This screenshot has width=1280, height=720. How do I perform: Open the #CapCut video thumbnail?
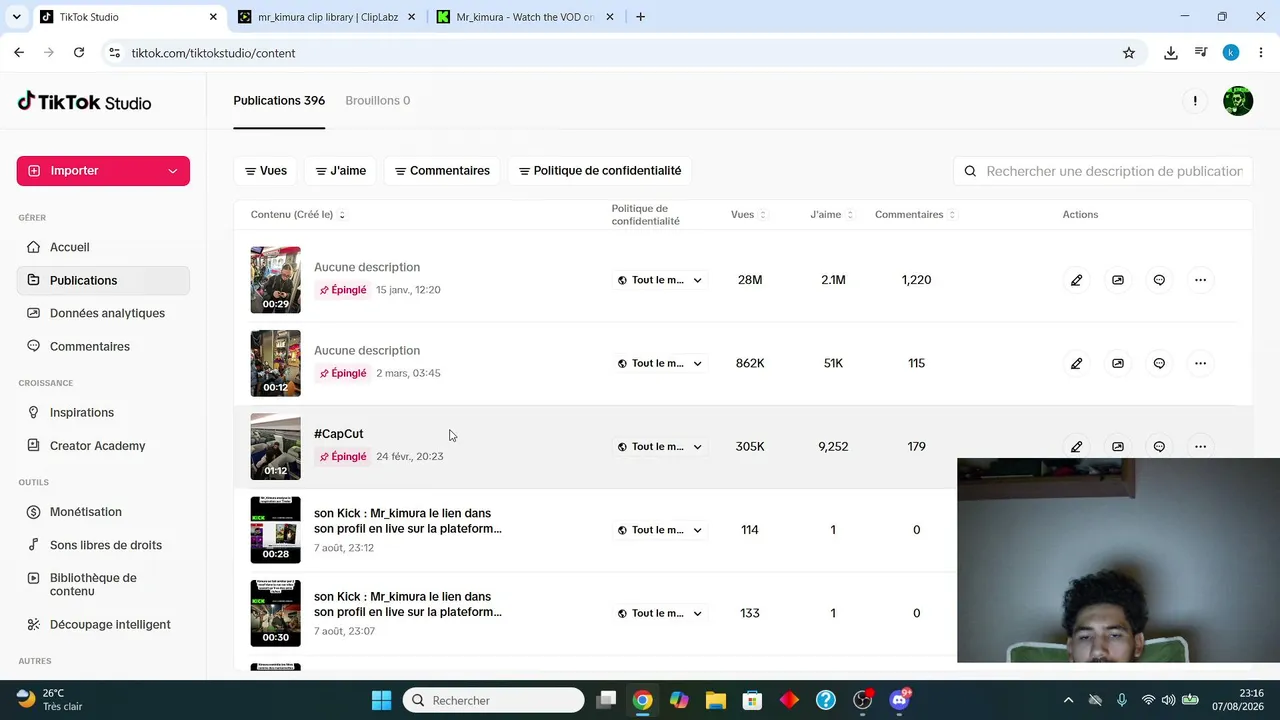click(275, 447)
